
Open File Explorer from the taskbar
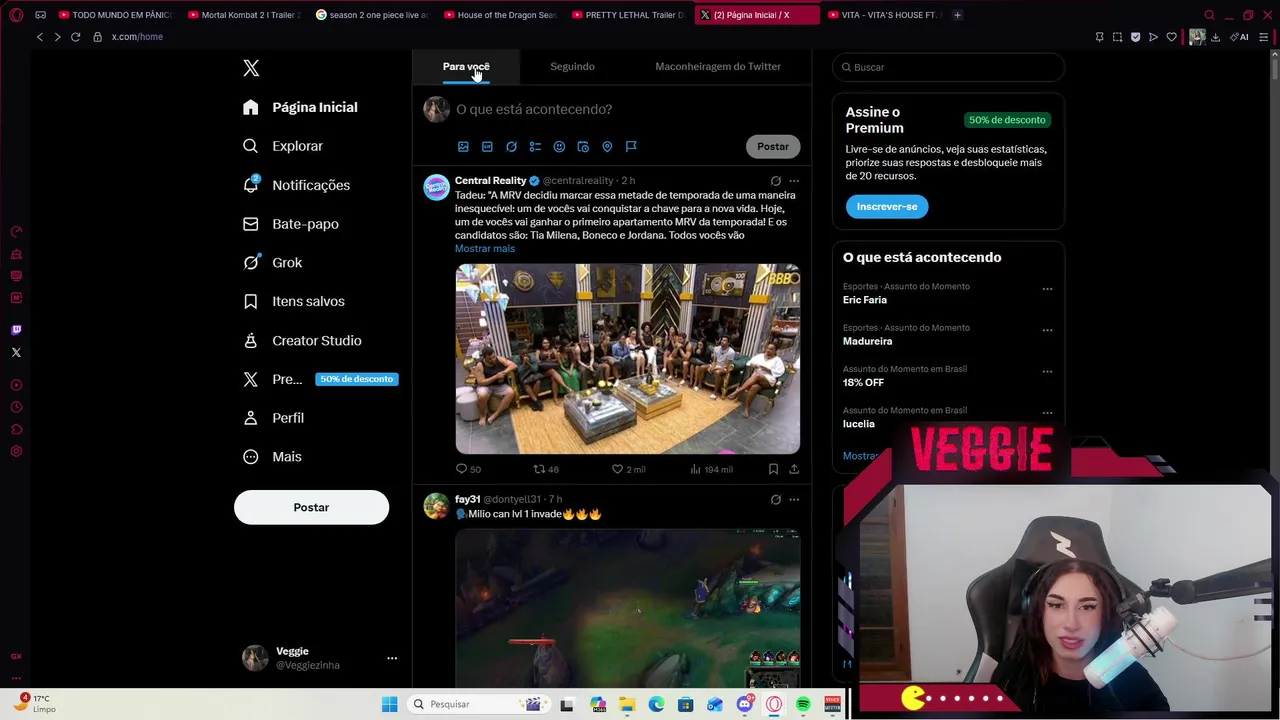[627, 704]
